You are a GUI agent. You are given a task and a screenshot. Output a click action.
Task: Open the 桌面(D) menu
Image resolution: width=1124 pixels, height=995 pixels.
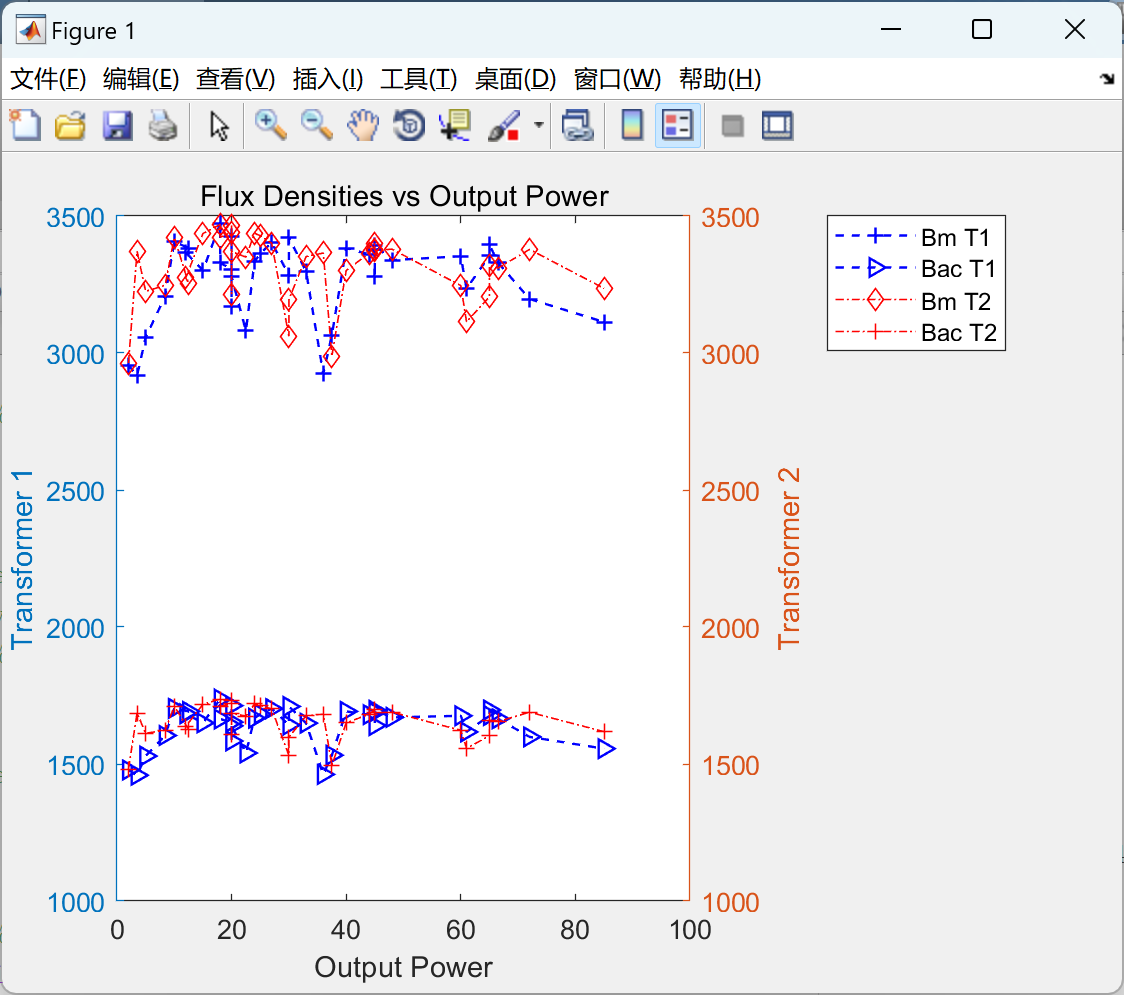[515, 79]
